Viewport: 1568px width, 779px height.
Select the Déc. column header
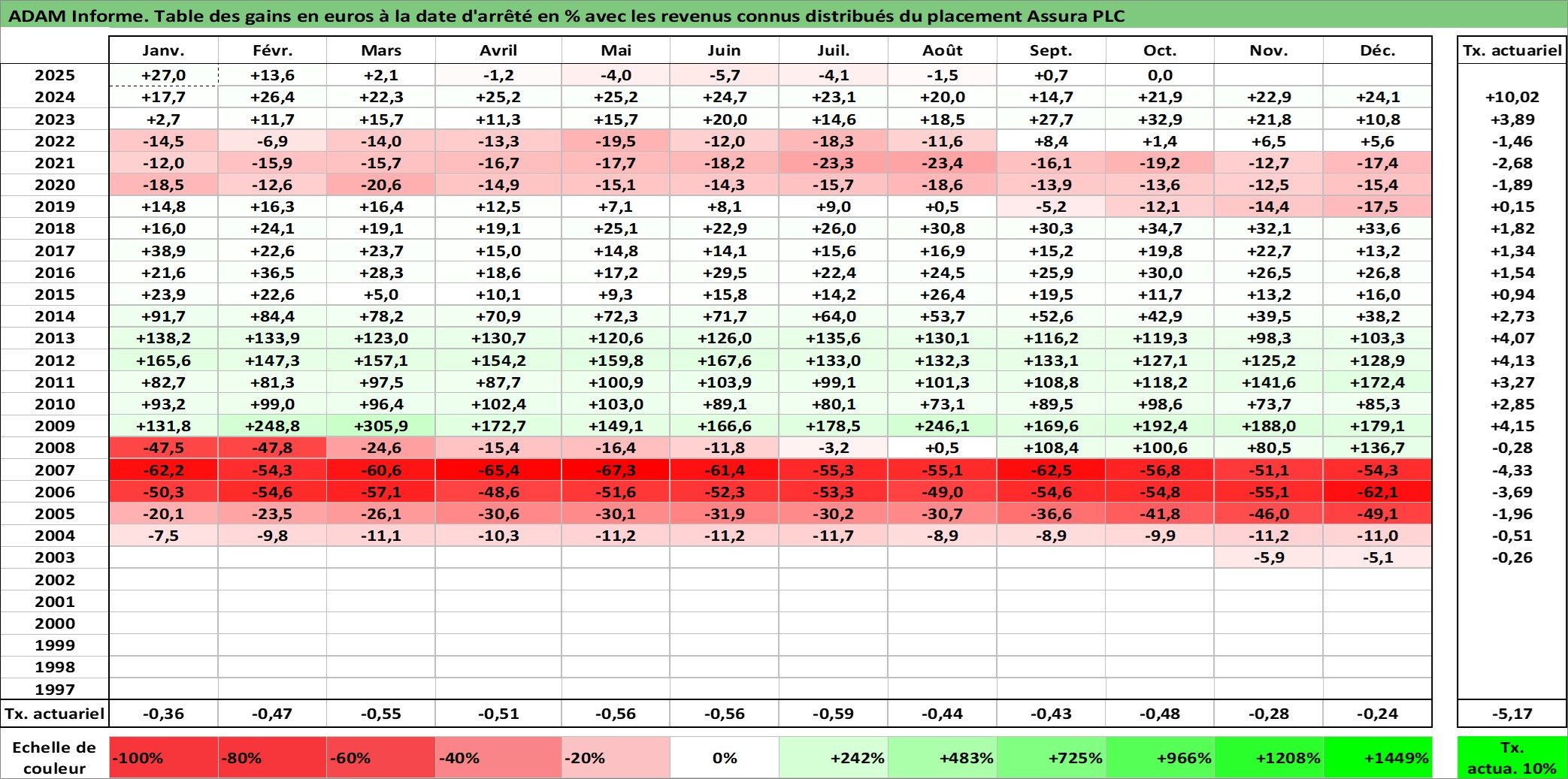tap(1378, 50)
